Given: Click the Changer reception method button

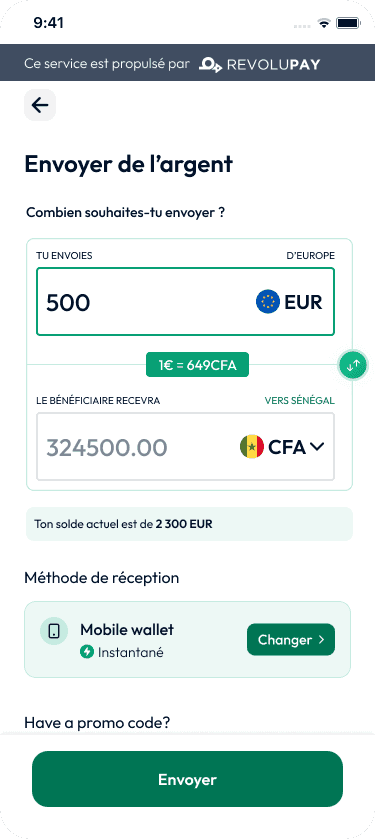Looking at the screenshot, I should pyautogui.click(x=290, y=639).
